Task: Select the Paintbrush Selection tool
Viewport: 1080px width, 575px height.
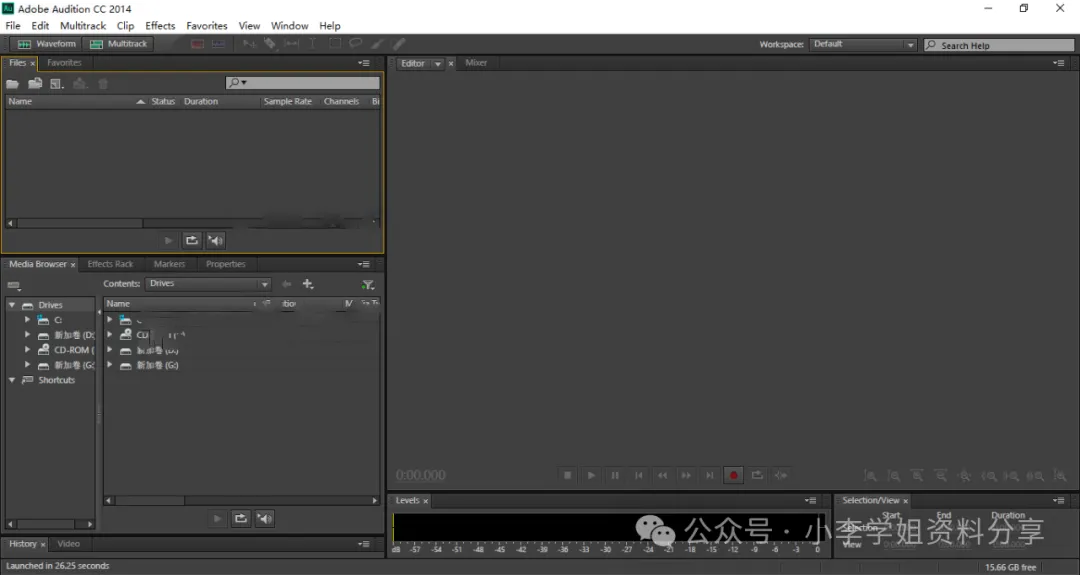Action: coord(377,44)
